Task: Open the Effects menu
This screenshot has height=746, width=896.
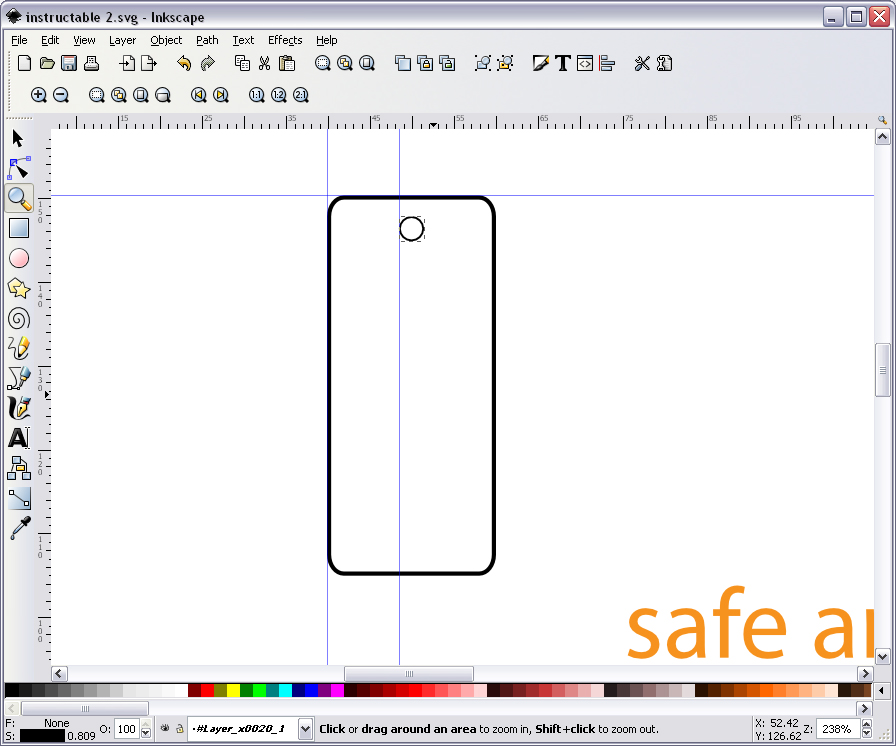Action: coord(285,40)
